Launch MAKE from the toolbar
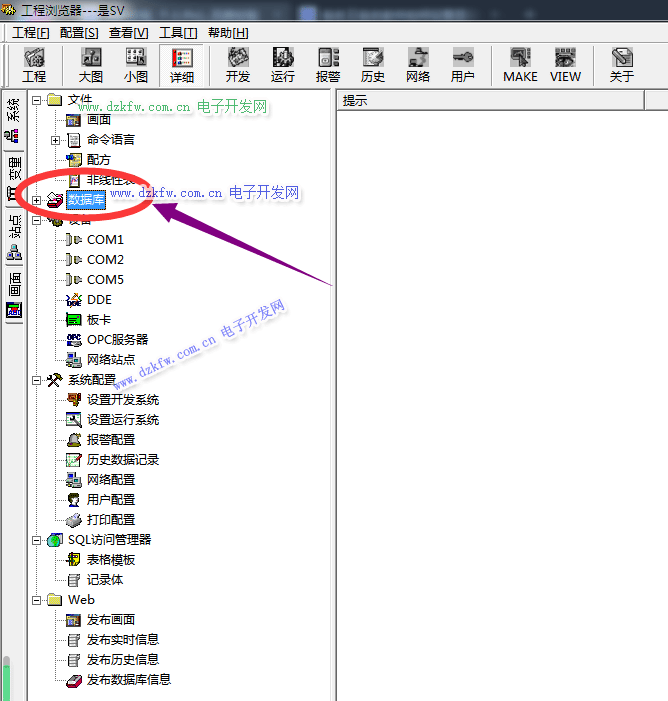The image size is (668, 701). pyautogui.click(x=520, y=65)
